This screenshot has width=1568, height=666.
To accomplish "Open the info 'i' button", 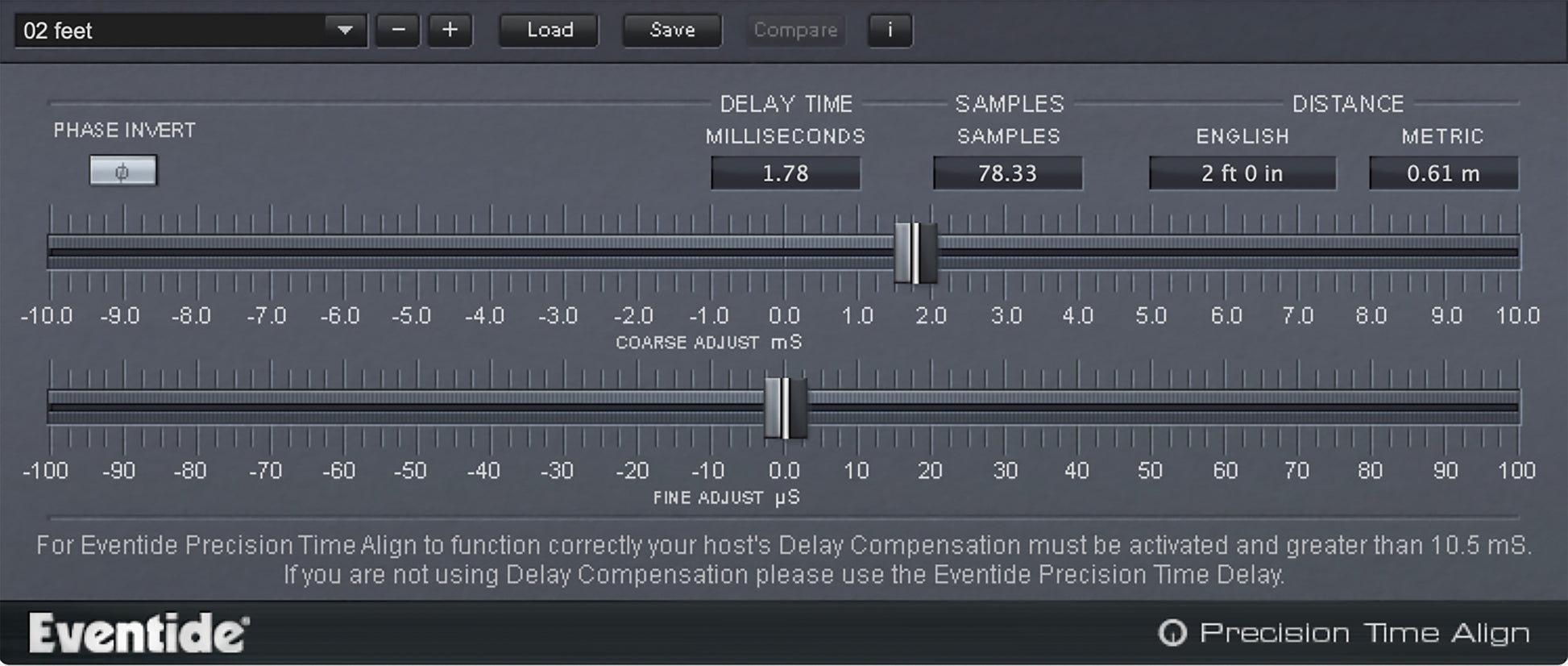I will coord(890,31).
